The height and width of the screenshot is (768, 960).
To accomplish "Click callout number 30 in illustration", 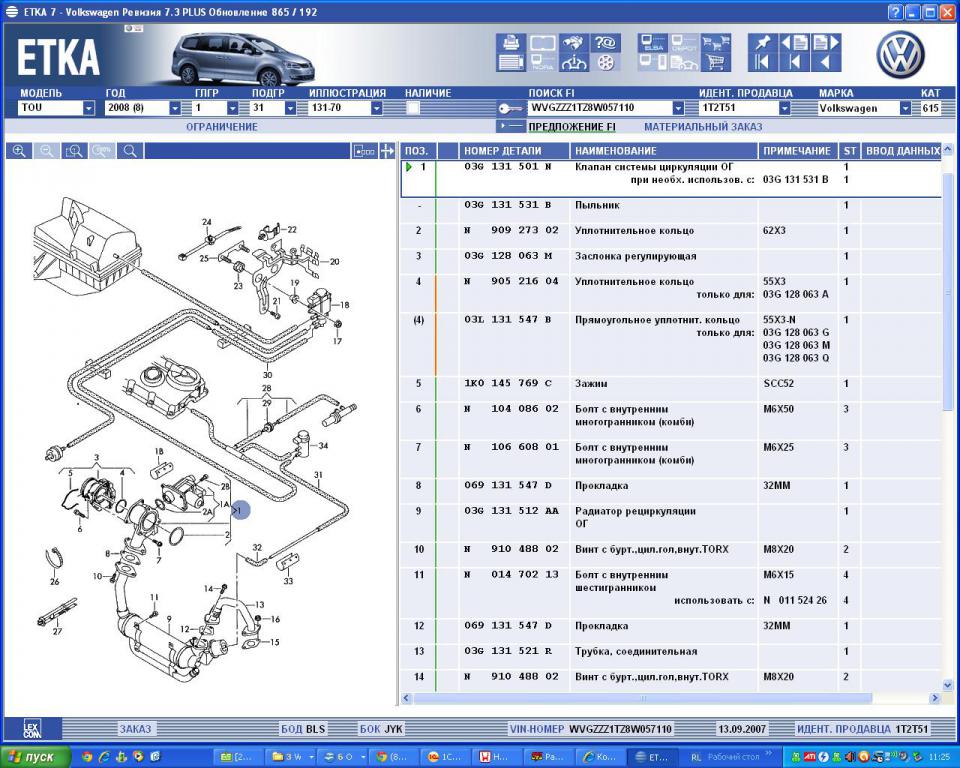I will [268, 375].
